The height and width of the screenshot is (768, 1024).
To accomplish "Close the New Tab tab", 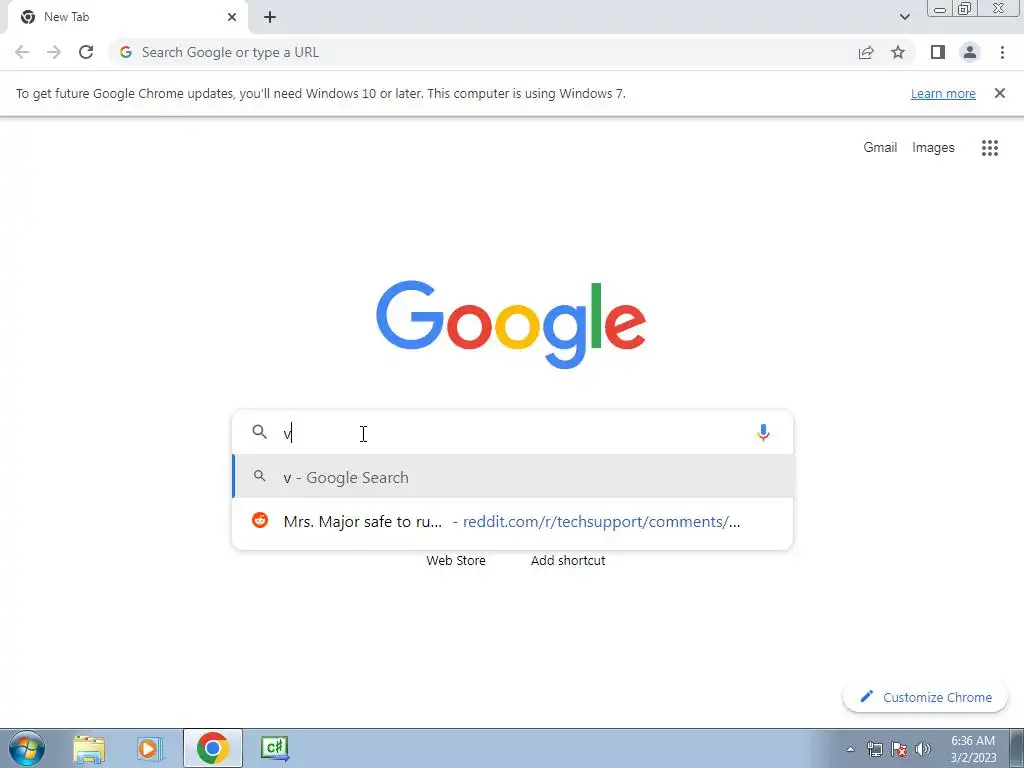I will [232, 17].
